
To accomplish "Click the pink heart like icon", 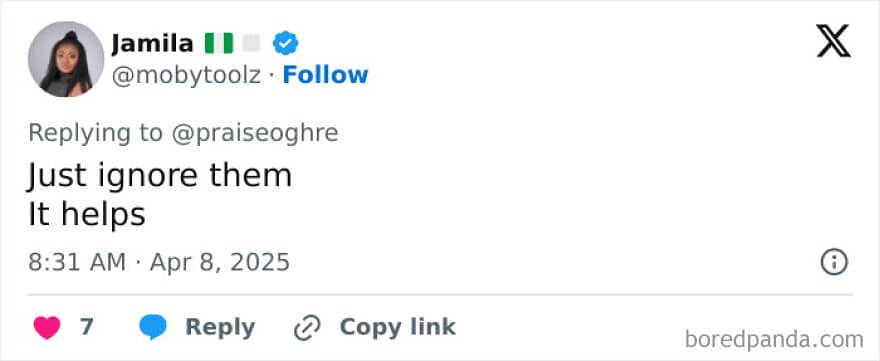I will pos(47,328).
